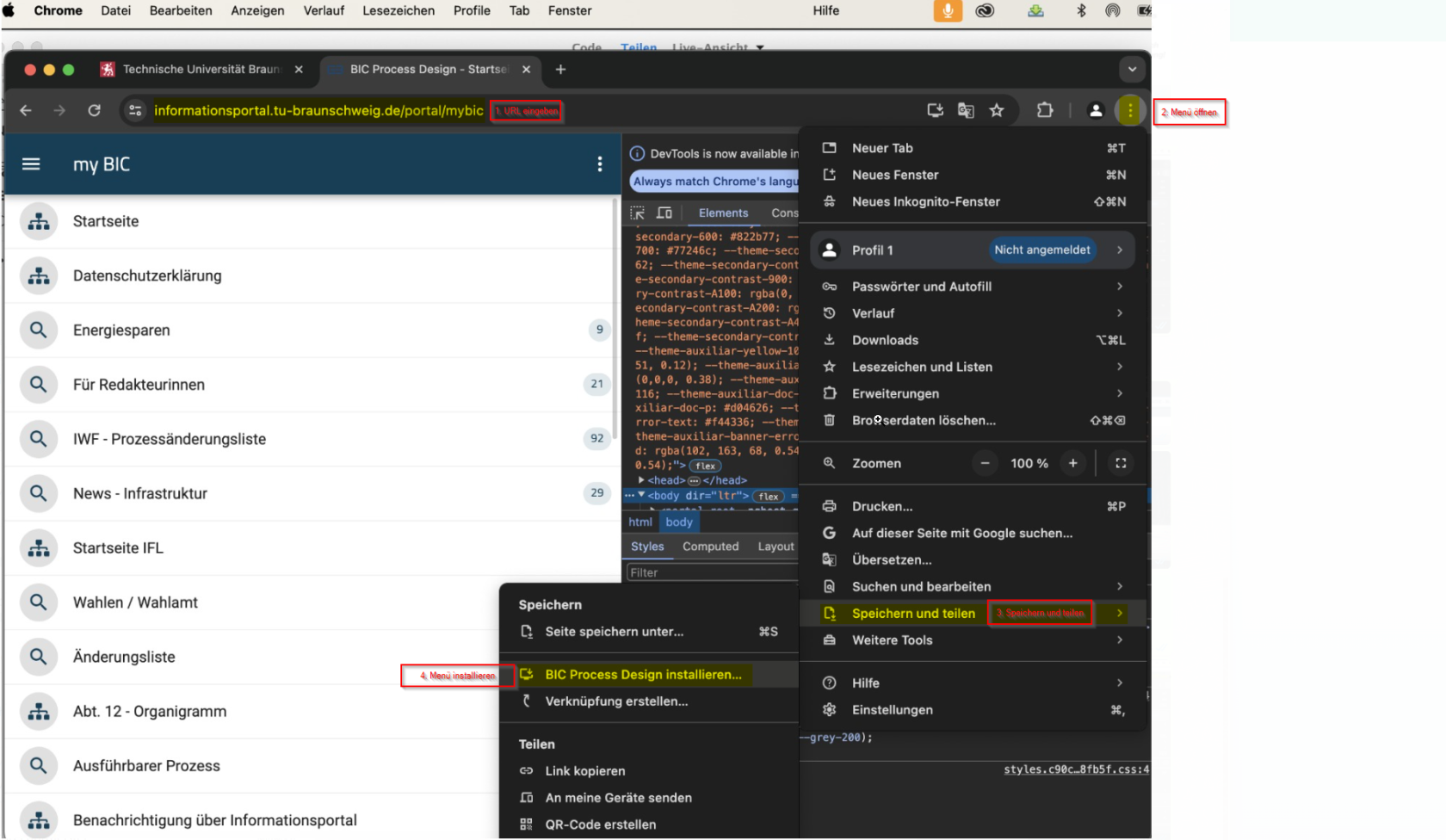The image size is (1446, 840).
Task: Switch to DevTools Computed tab
Action: pos(710,547)
